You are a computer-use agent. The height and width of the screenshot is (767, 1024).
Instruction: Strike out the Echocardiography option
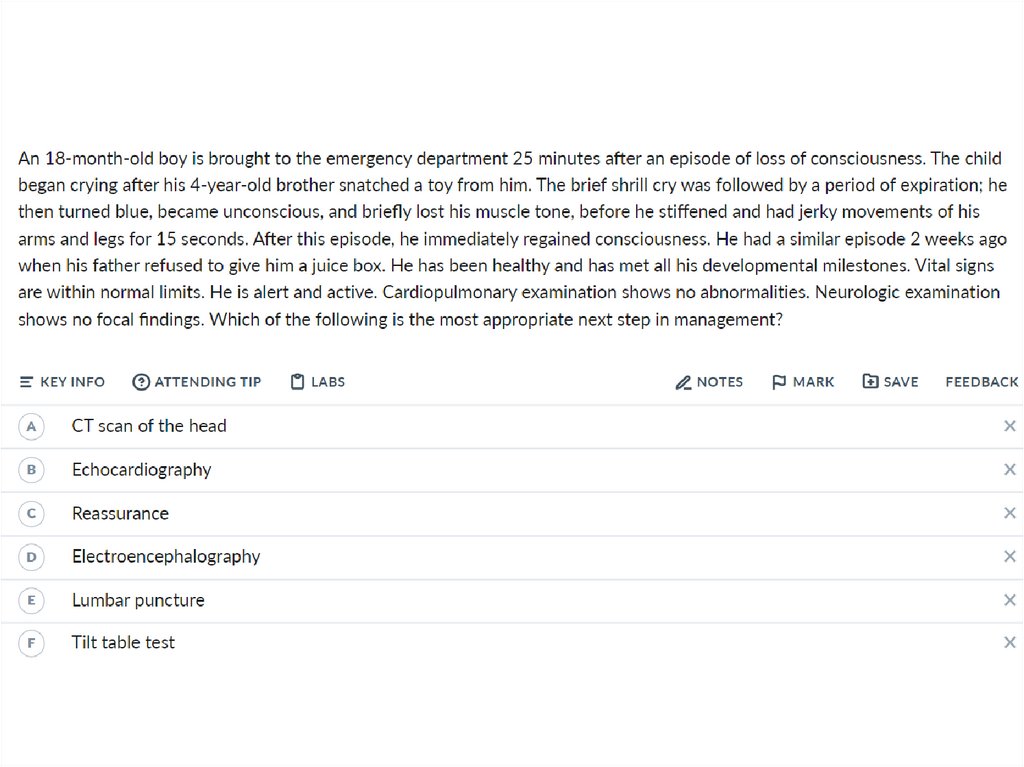pos(1009,469)
